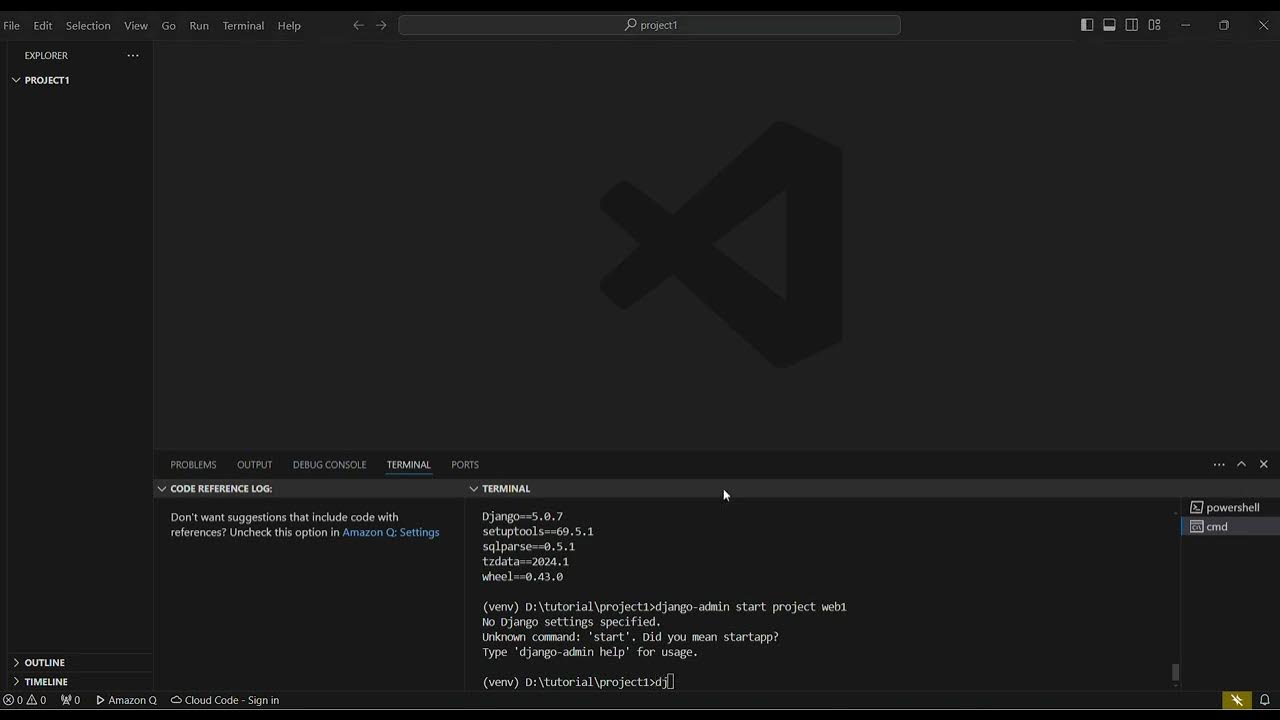Open panel views and more actions menu
Image resolution: width=1280 pixels, height=720 pixels.
pos(1219,464)
